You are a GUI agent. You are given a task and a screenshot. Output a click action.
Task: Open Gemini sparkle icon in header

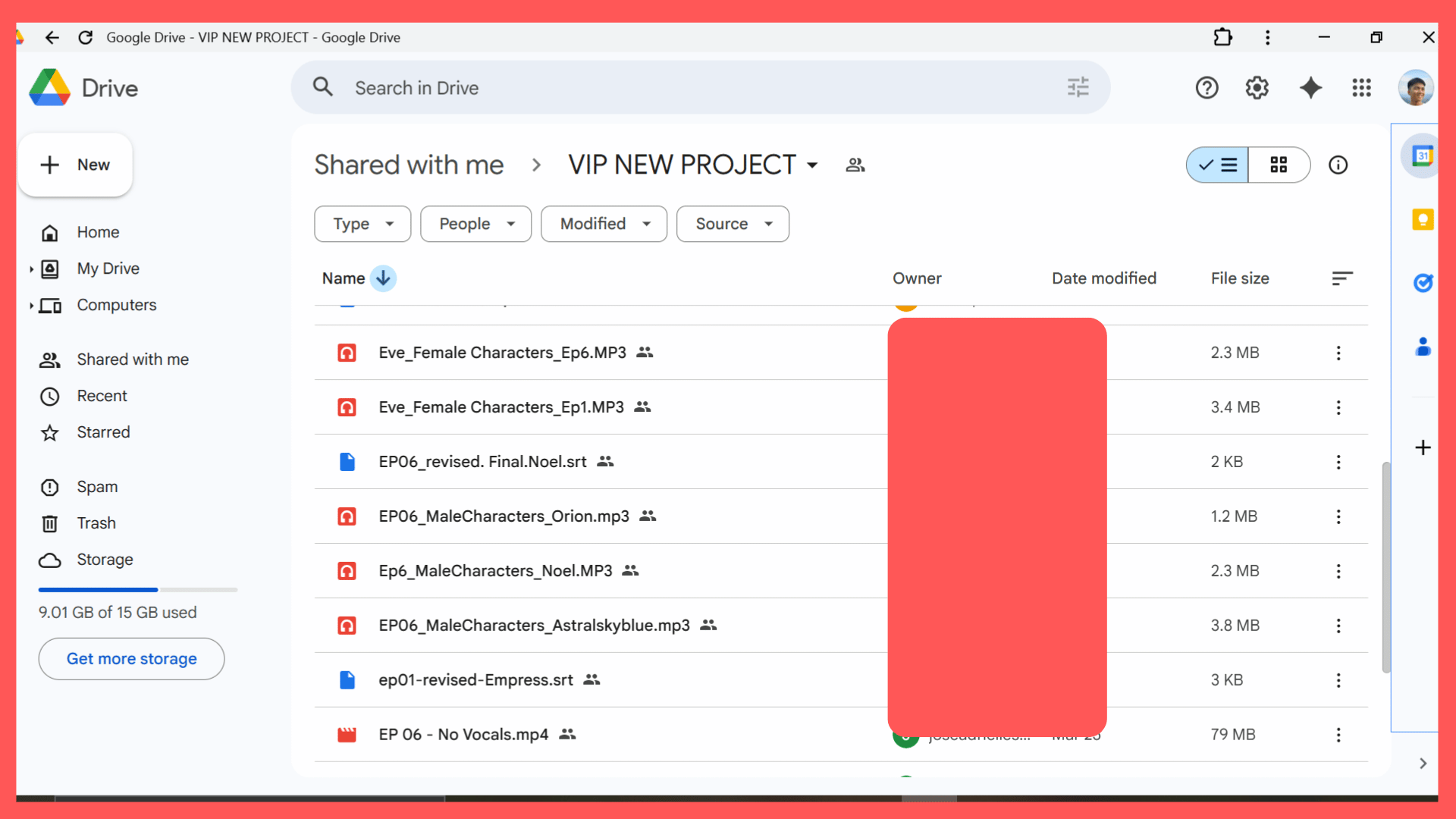click(x=1310, y=88)
